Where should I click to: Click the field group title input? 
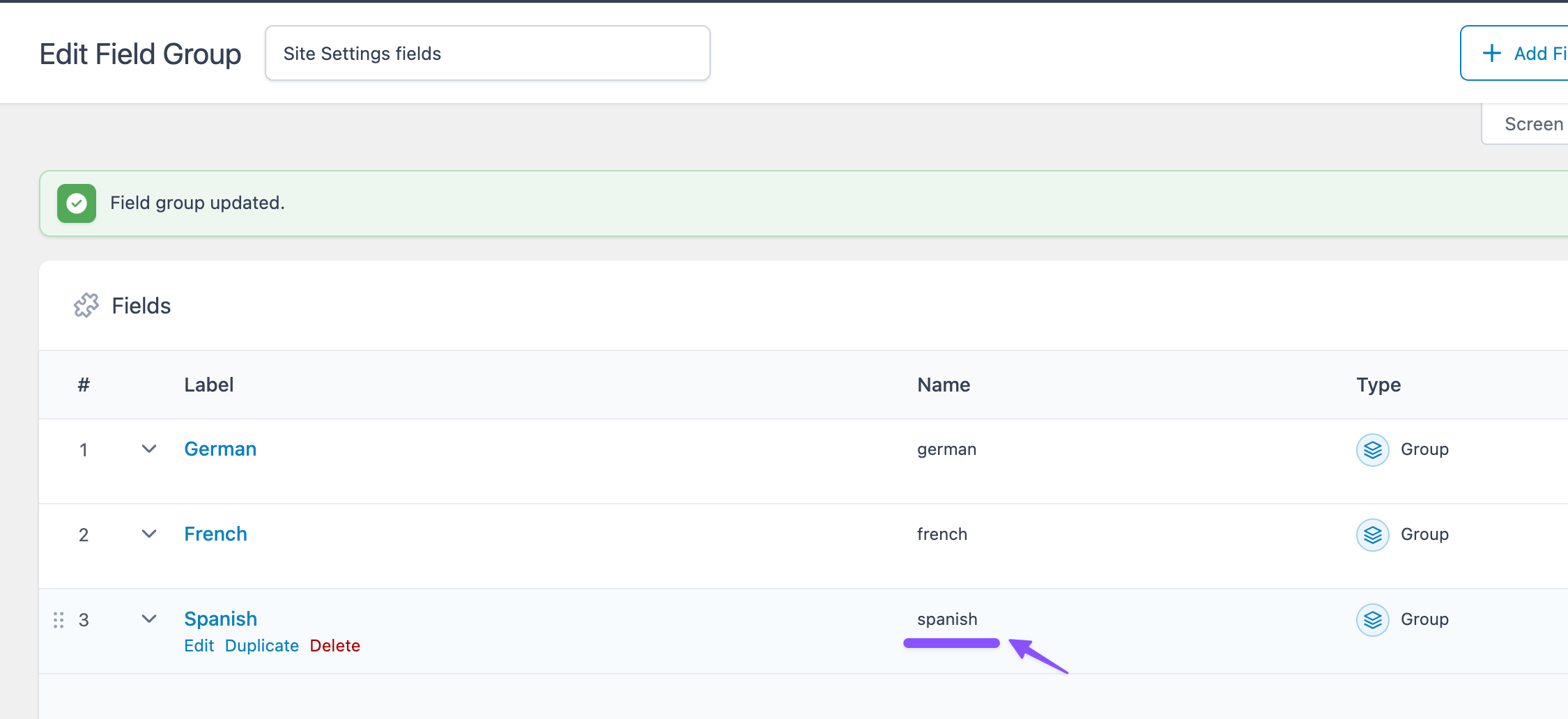487,54
